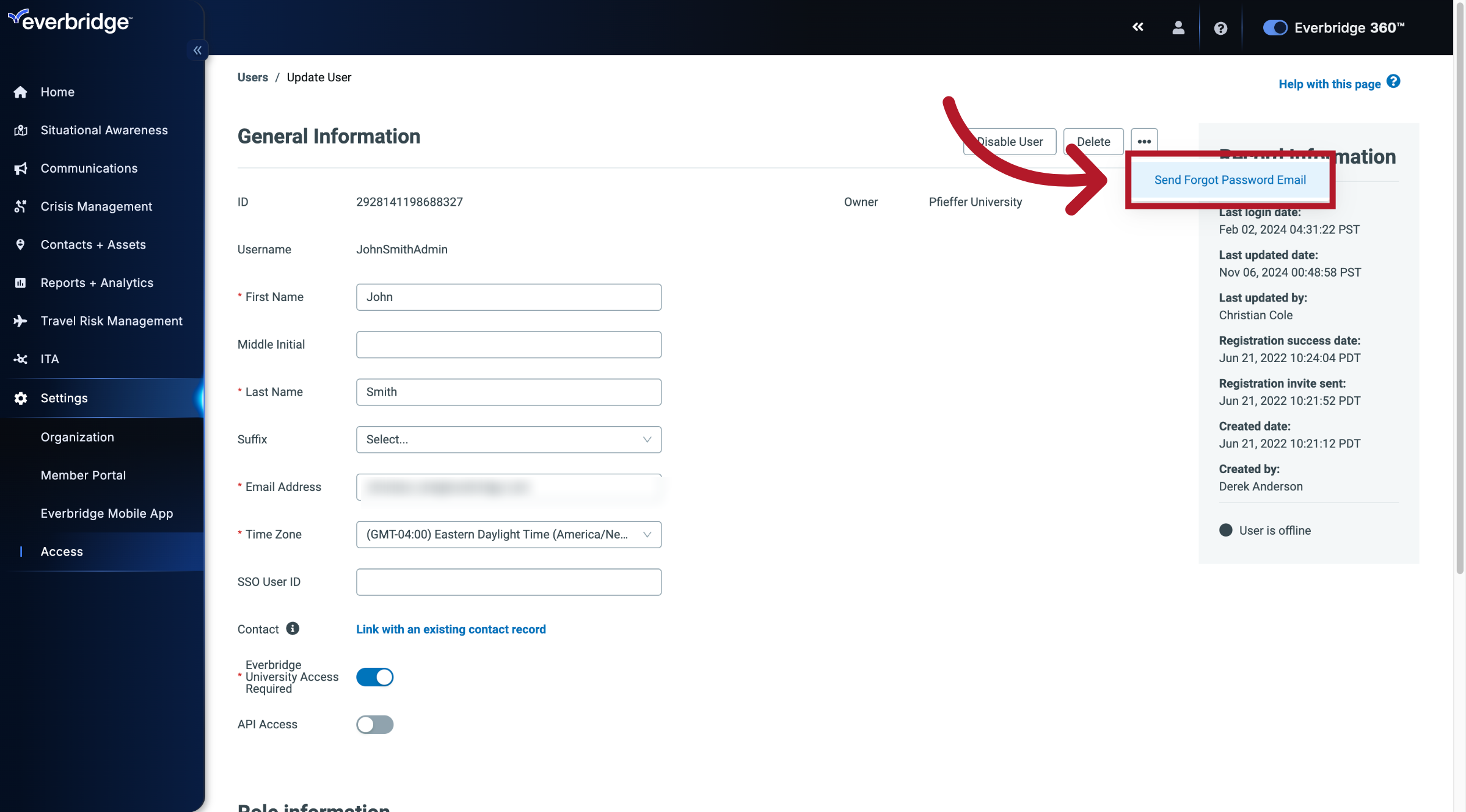Click the help icon beside Help with this page
The width and height of the screenshot is (1466, 812).
1393,82
